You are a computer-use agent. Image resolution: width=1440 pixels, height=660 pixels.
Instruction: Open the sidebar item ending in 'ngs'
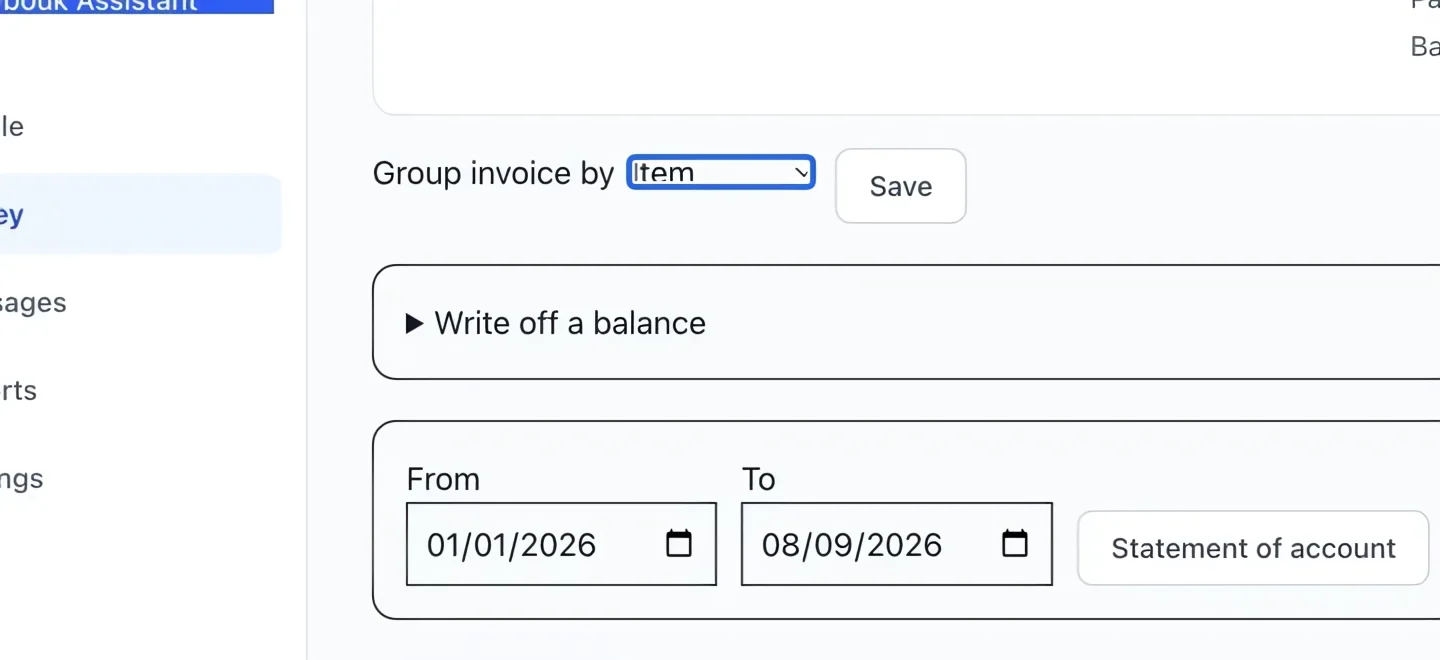coord(21,478)
